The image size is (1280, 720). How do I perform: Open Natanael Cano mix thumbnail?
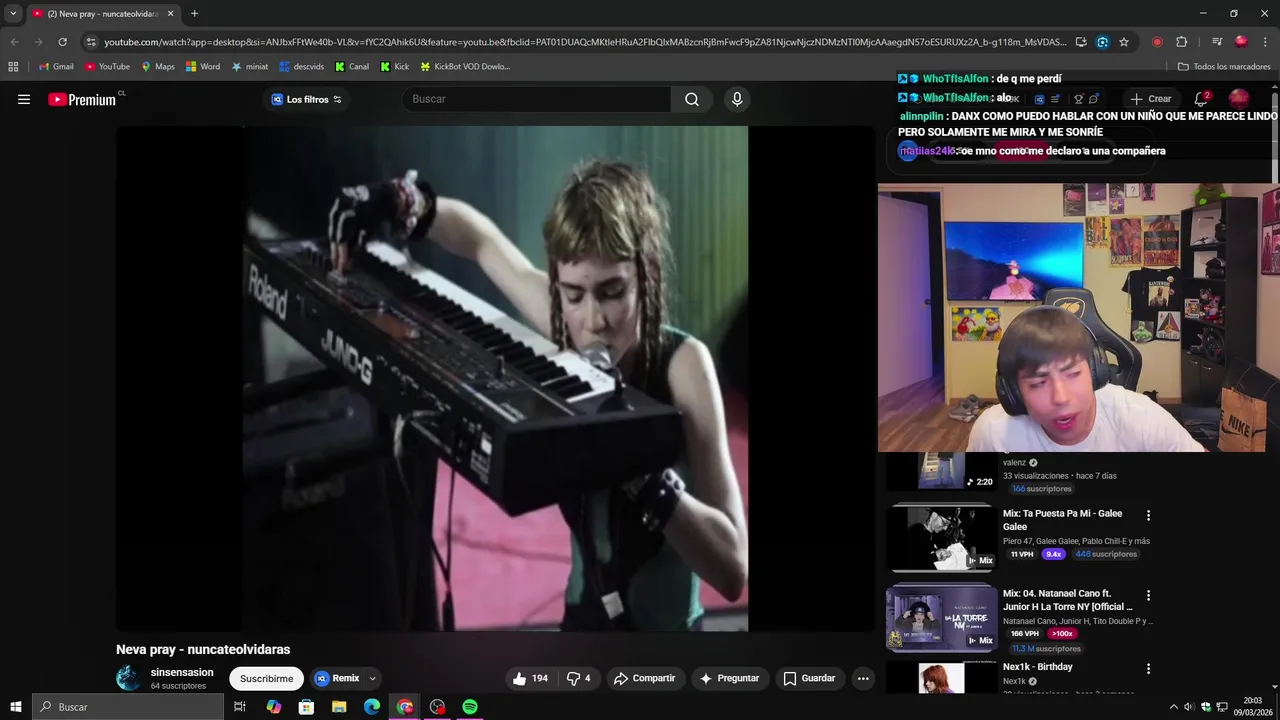(x=941, y=618)
